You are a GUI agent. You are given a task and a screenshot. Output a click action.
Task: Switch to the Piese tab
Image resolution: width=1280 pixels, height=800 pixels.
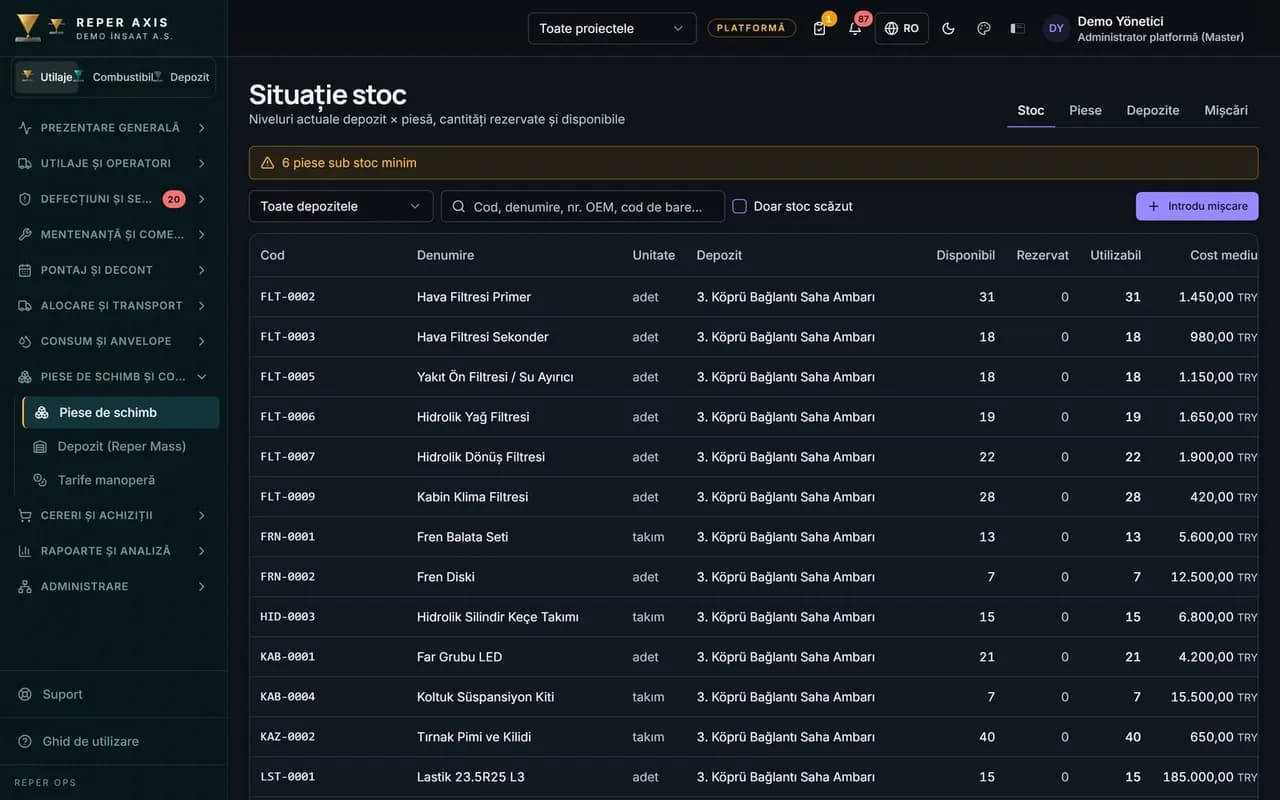pos(1085,110)
